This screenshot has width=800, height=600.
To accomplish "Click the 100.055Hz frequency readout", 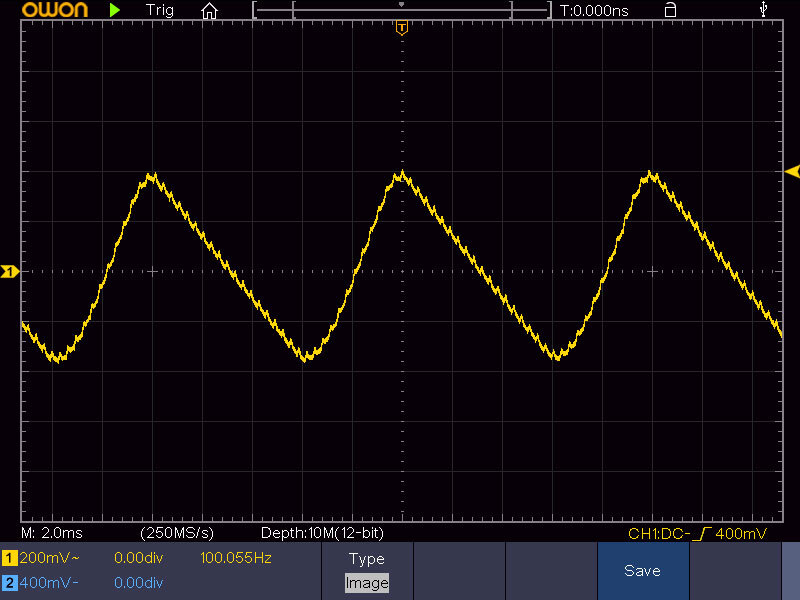I will point(236,557).
